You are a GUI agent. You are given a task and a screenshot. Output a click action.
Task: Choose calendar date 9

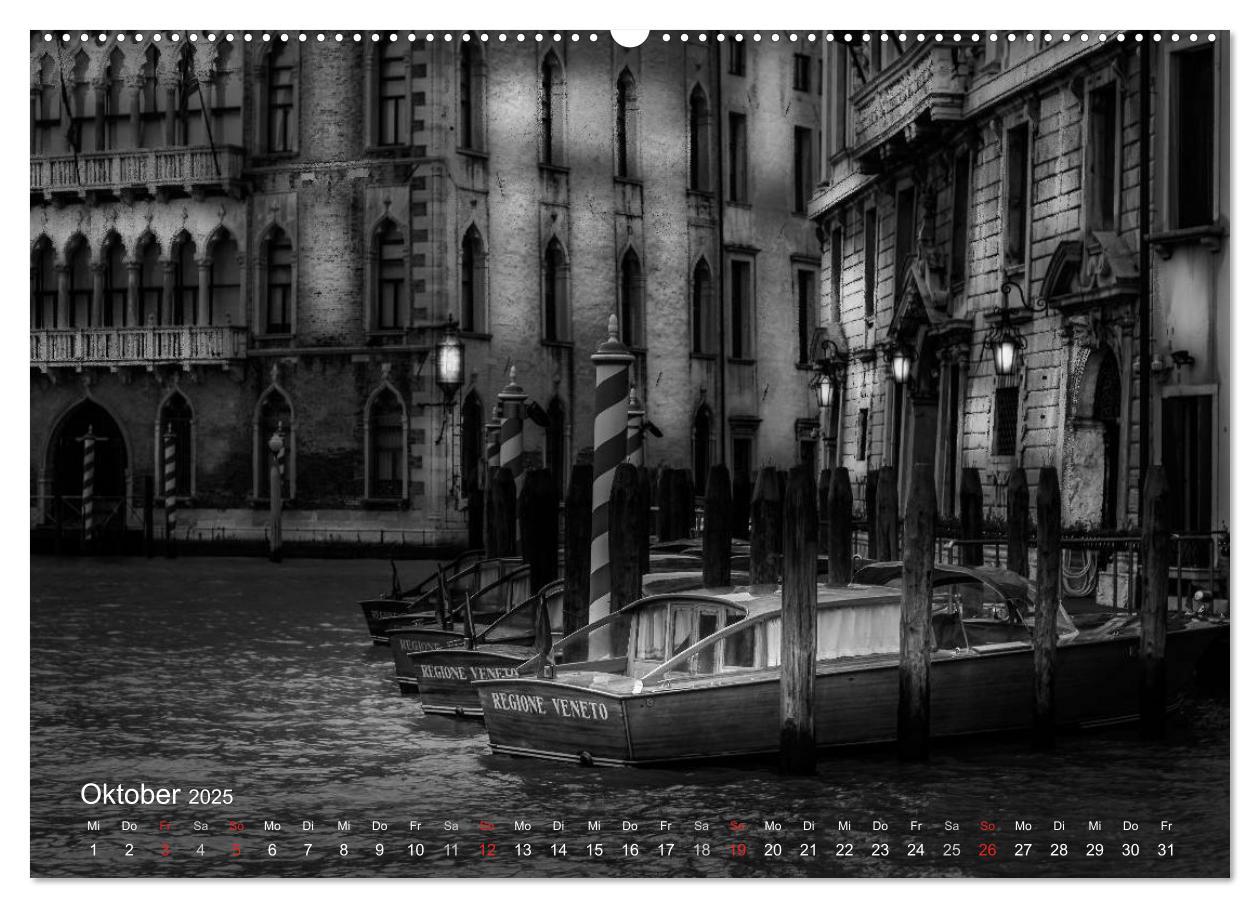[x=379, y=850]
